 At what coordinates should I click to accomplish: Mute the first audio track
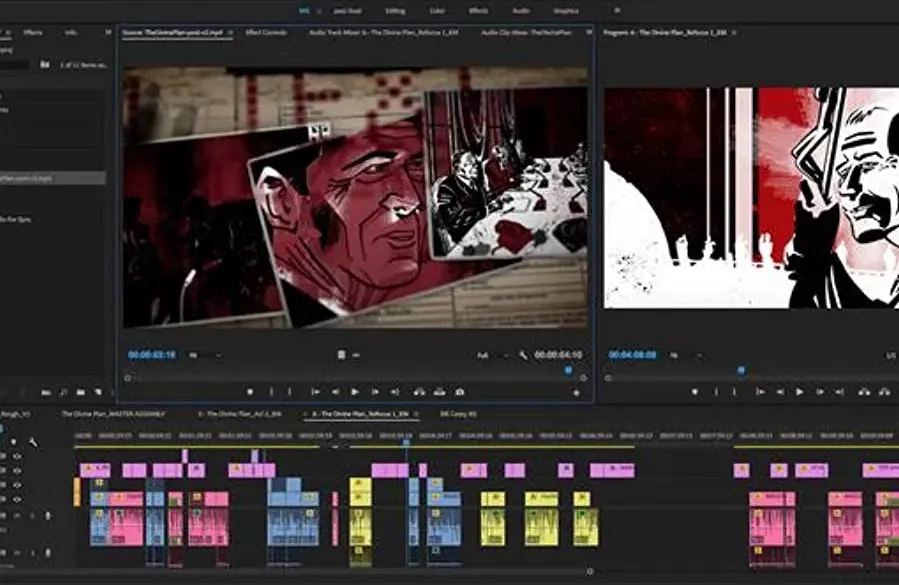(x=17, y=516)
